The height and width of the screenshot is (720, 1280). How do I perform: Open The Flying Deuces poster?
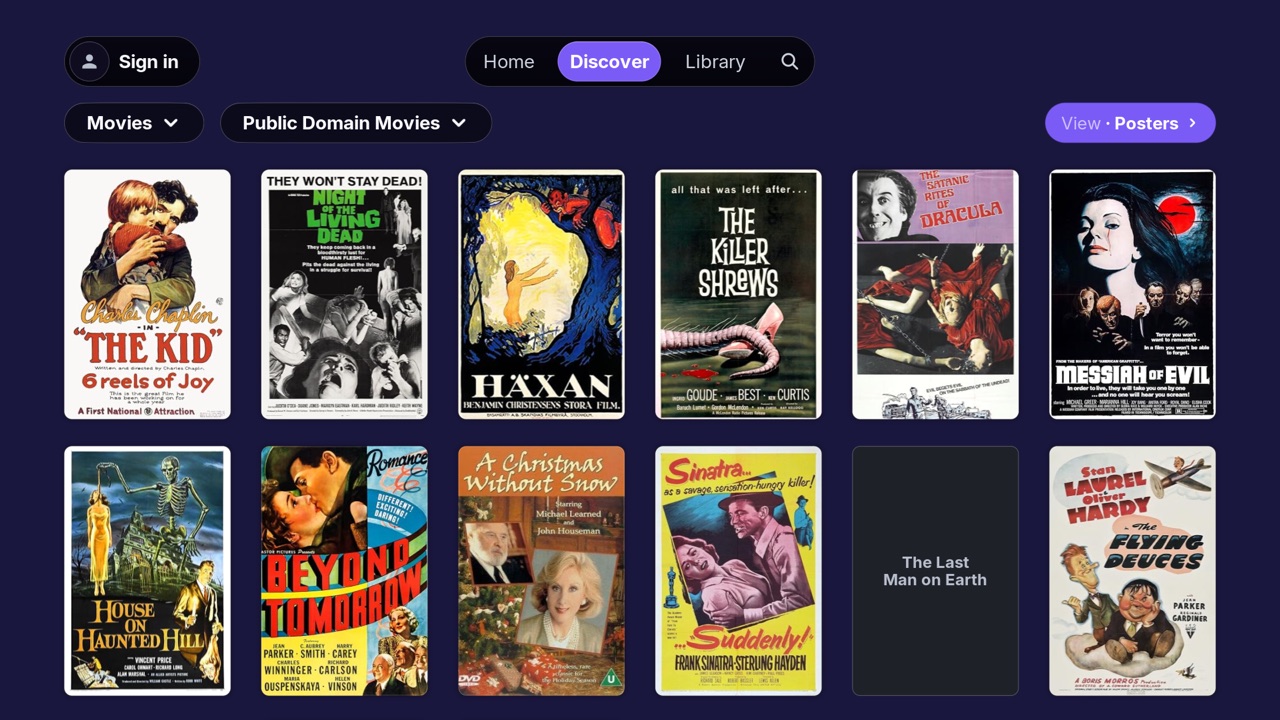pyautogui.click(x=1132, y=571)
